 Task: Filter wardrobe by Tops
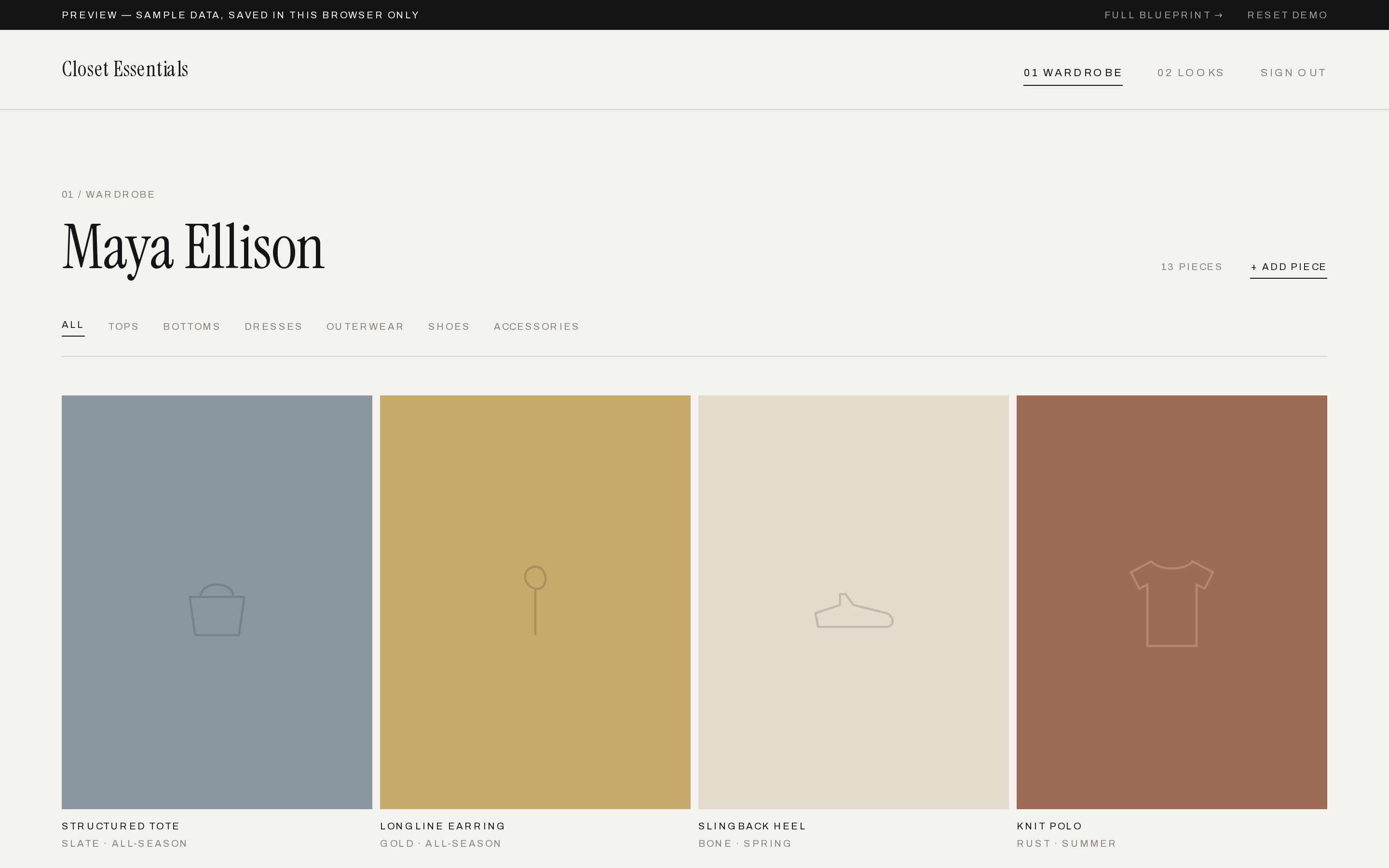(123, 326)
